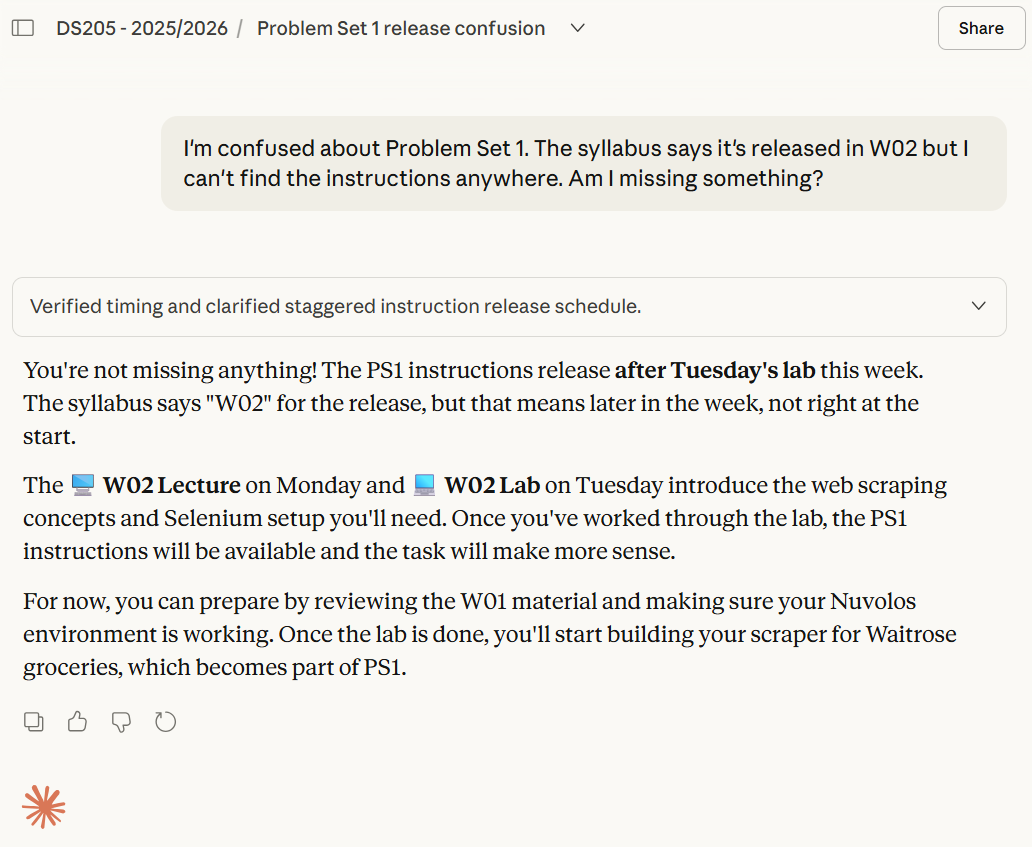Click the computer emoji before W02 Lab
This screenshot has width=1032, height=847.
point(425,486)
